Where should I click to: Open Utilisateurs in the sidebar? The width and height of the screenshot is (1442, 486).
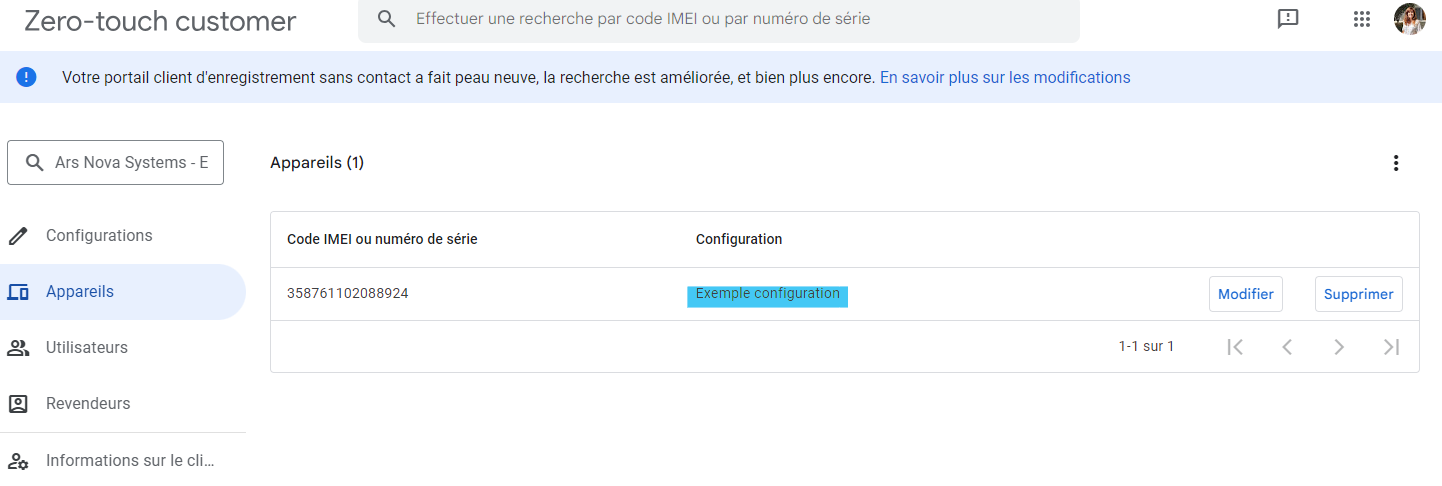pos(87,348)
